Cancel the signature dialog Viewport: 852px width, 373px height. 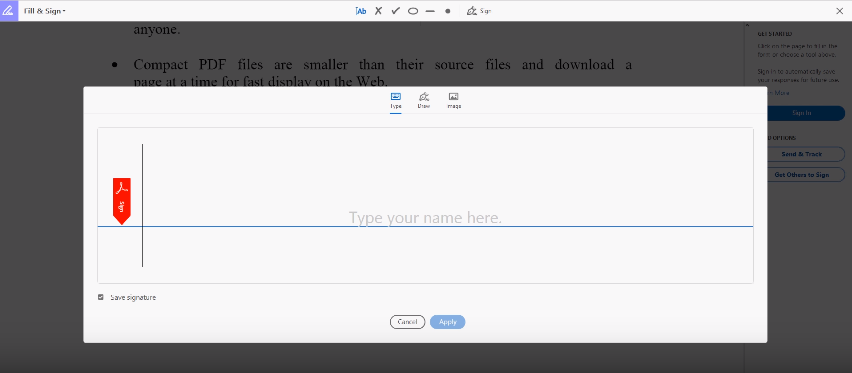(407, 322)
